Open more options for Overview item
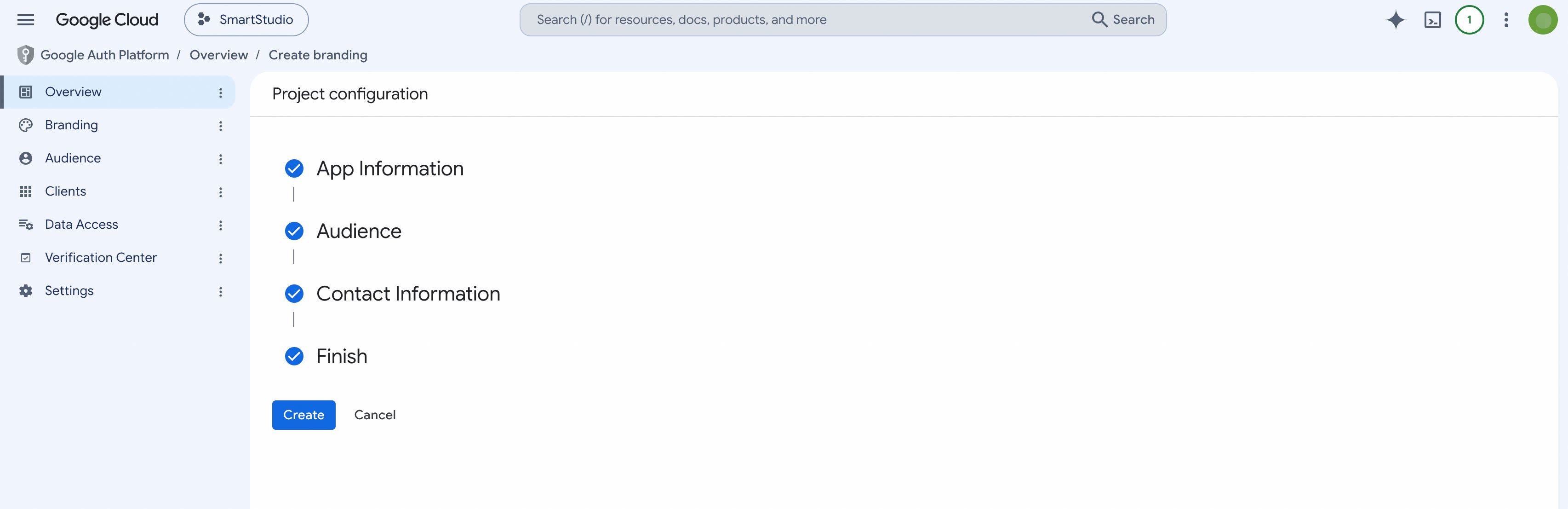The image size is (1568, 509). pos(220,93)
